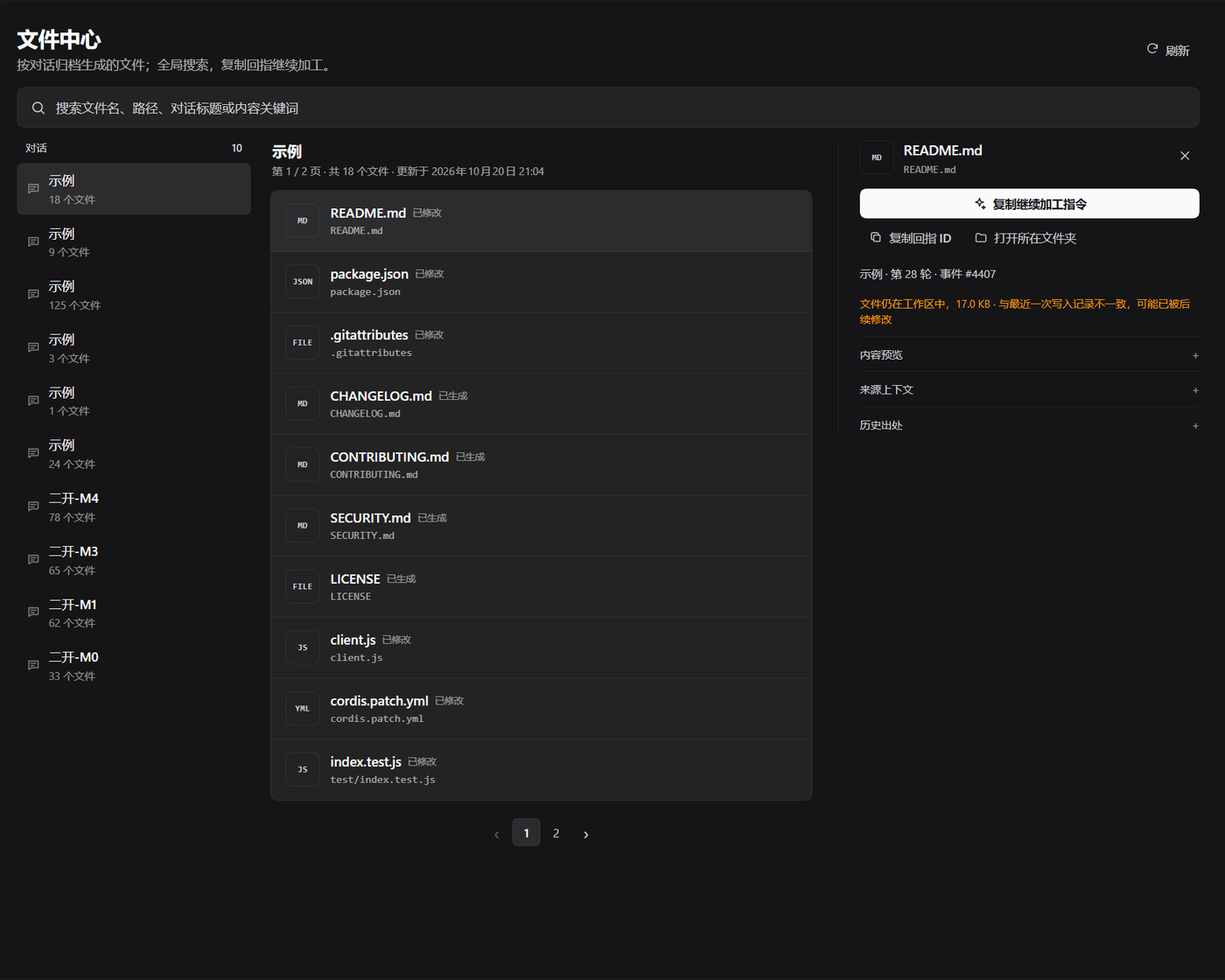Click the 打开所在文件夹 button
Viewport: 1225px width, 980px height.
coord(1025,238)
